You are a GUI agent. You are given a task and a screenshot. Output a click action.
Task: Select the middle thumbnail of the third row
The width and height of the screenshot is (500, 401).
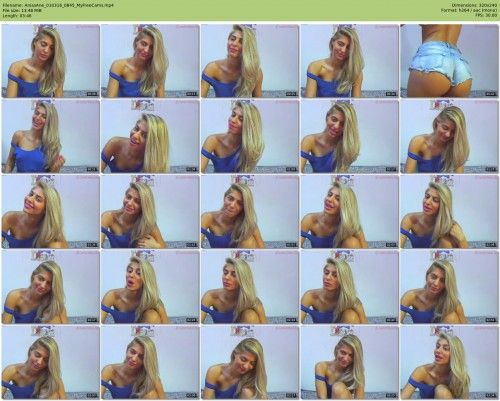250,211
